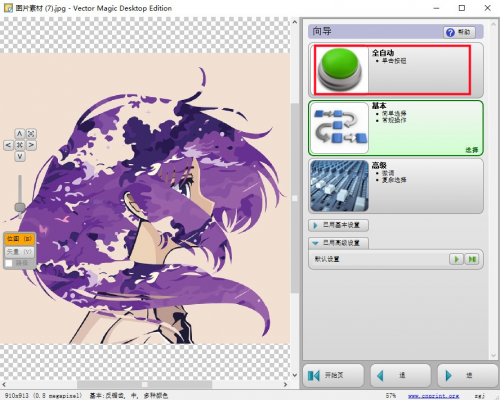Tick the paths checkbox below the vector toggle
The width and height of the screenshot is (500, 400).
click(9, 263)
